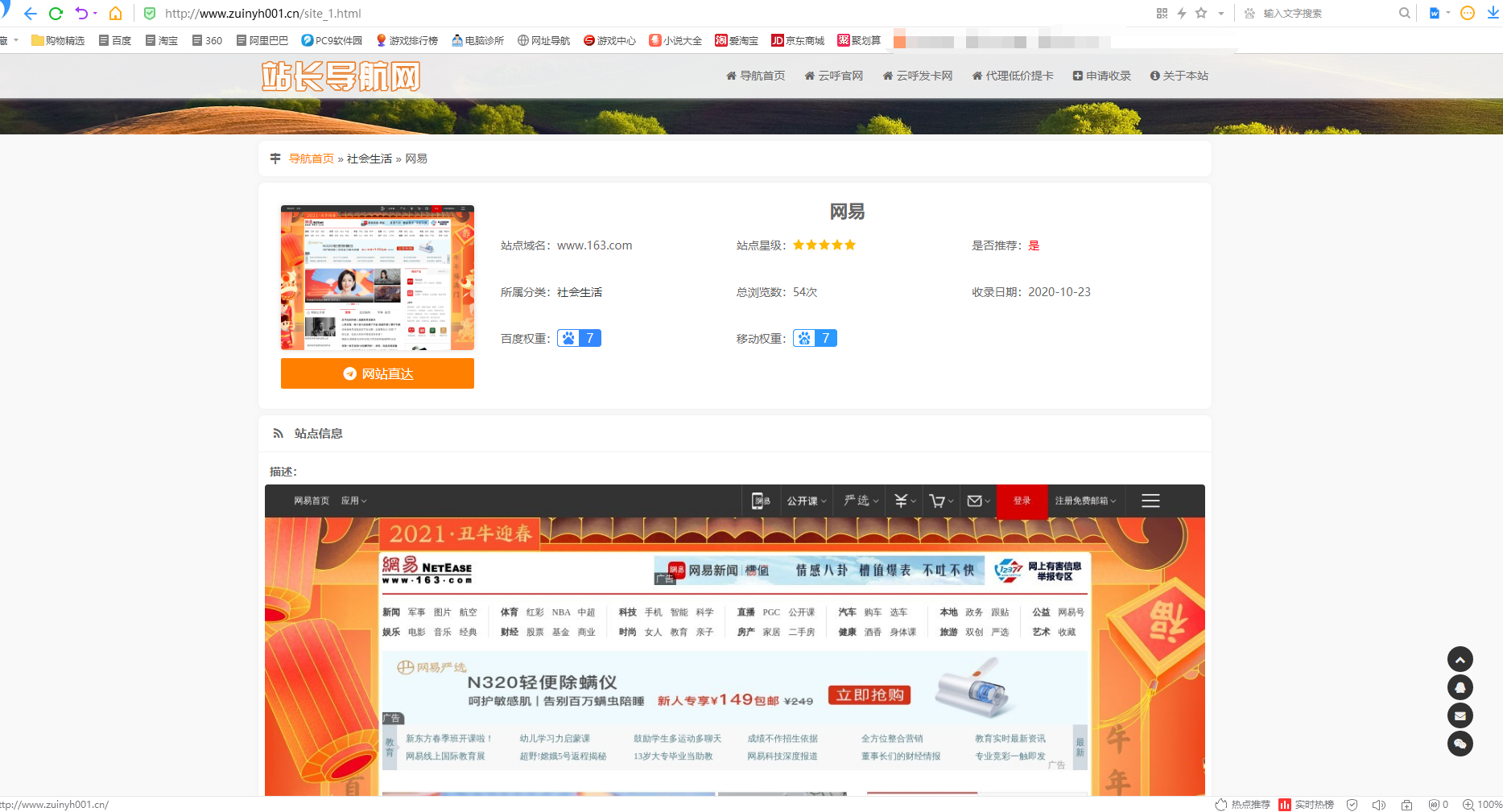Image resolution: width=1503 pixels, height=812 pixels.
Task: Open downloads via the download arrow icon
Action: (1493, 13)
